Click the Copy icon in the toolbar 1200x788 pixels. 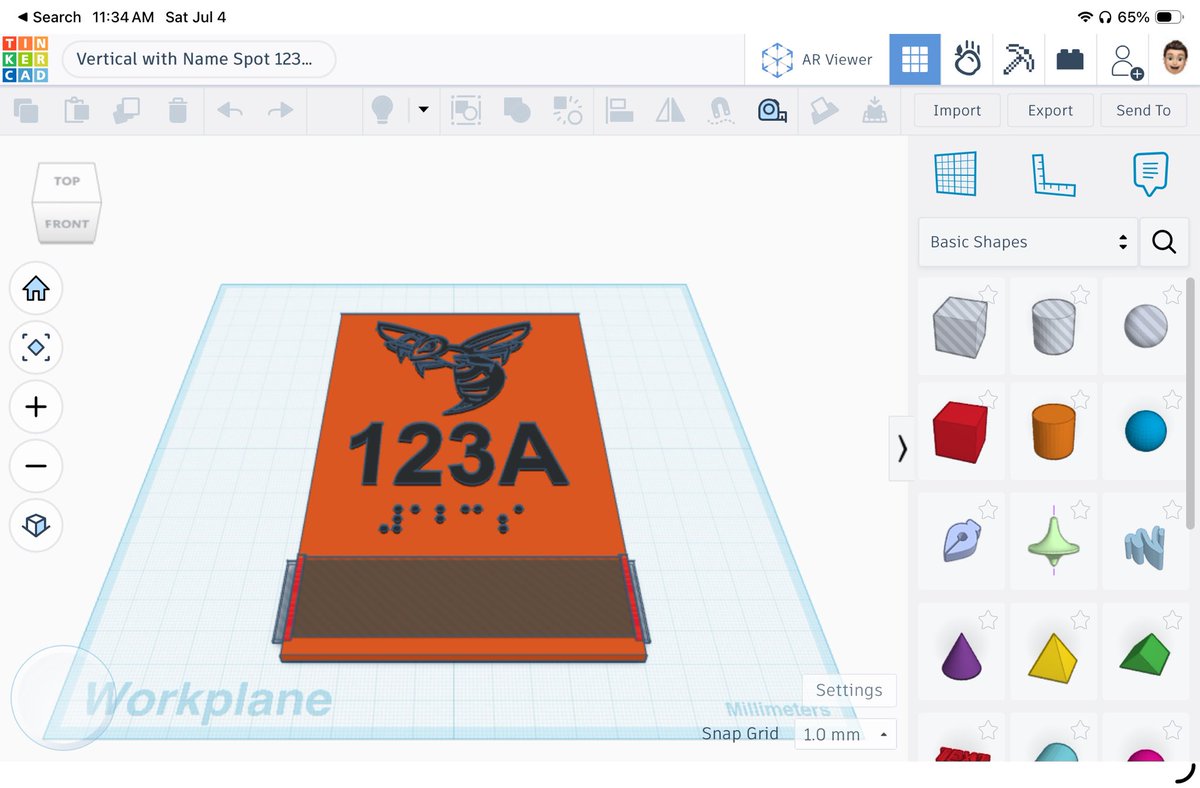click(x=26, y=110)
